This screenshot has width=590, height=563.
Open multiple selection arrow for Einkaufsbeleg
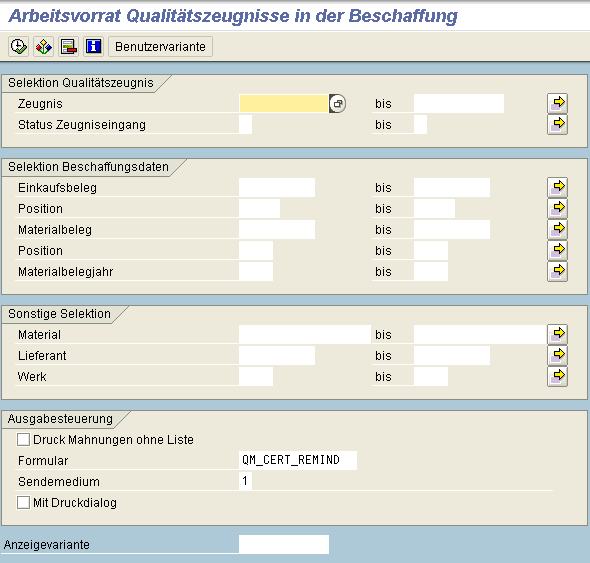(557, 187)
